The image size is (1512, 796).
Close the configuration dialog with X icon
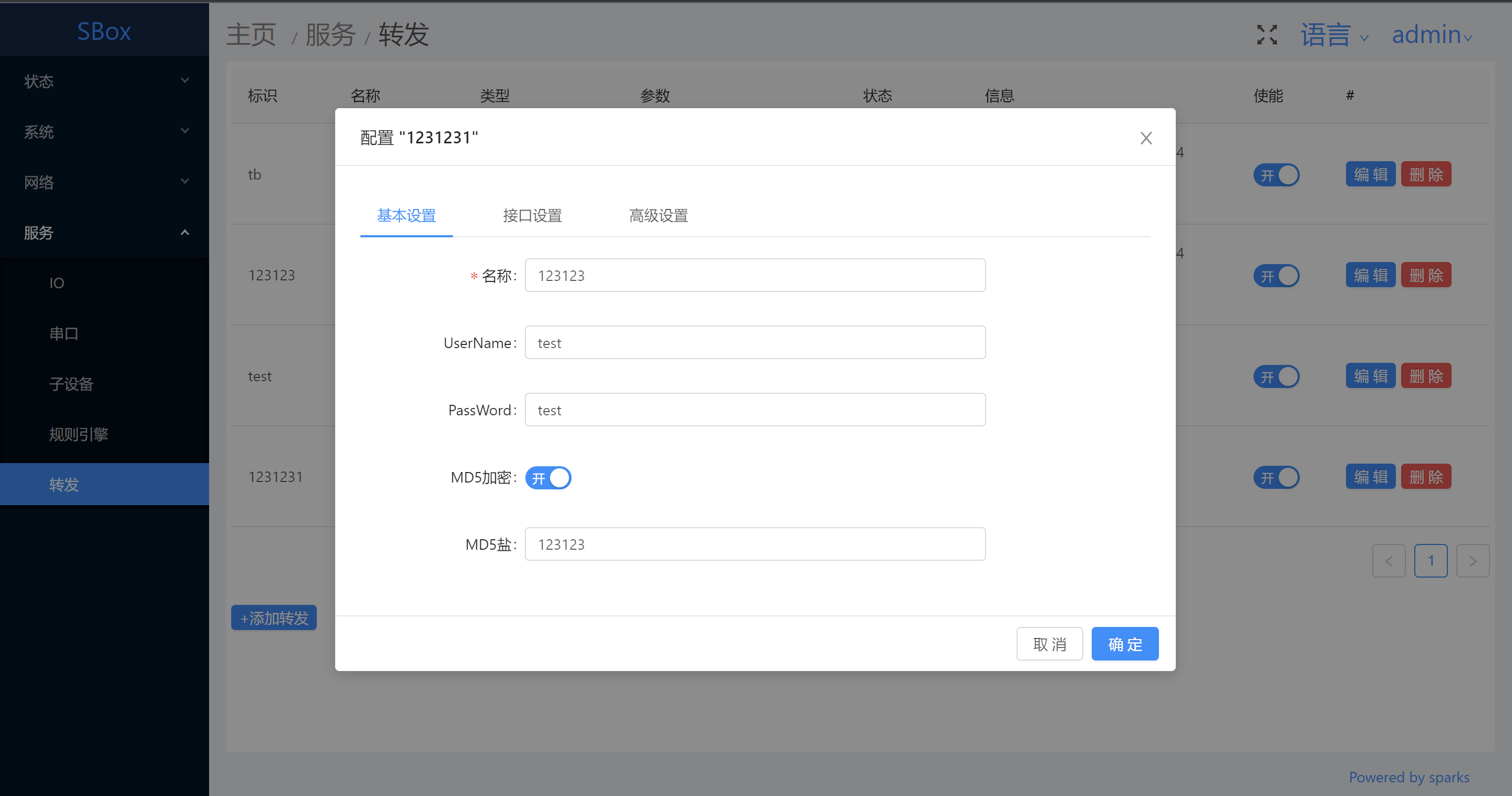1146,138
